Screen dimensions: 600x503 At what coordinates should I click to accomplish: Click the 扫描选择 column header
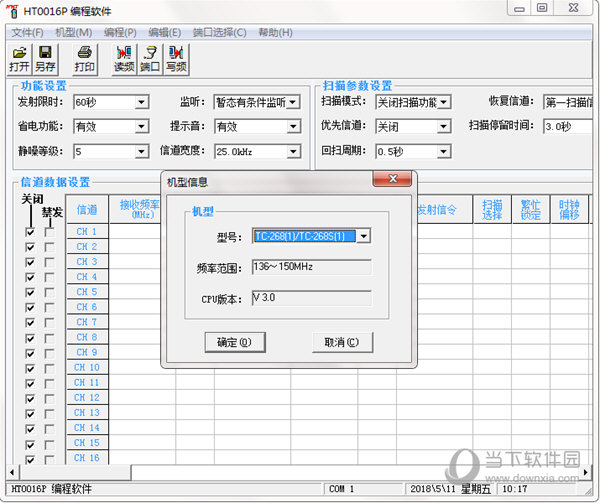click(x=492, y=209)
